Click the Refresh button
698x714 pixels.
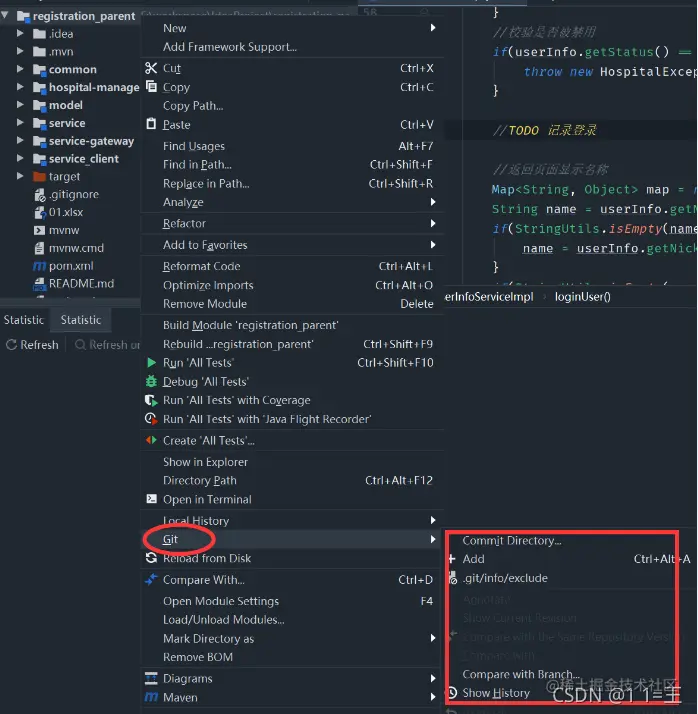32,345
